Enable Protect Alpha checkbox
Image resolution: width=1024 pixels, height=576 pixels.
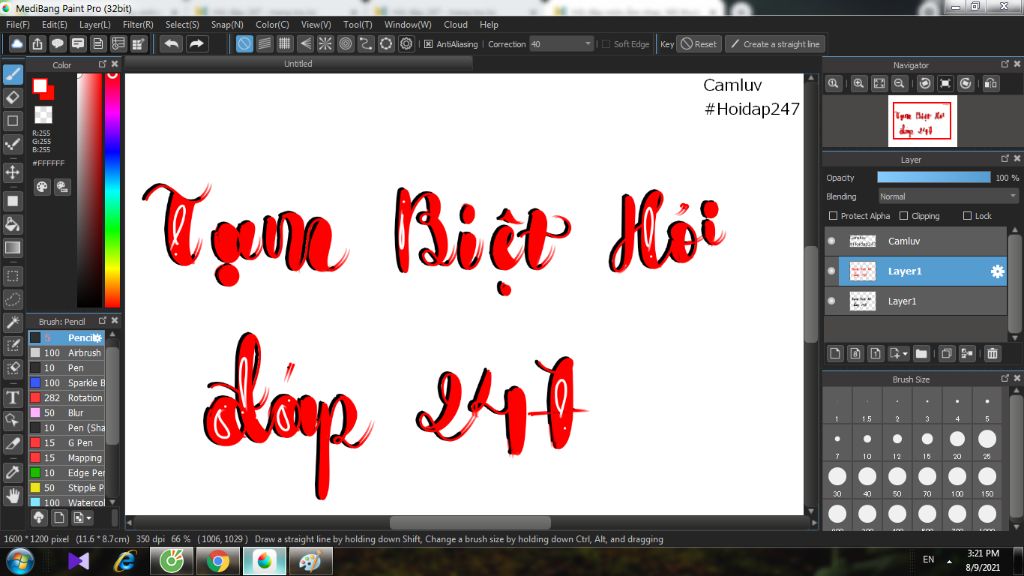click(x=833, y=216)
